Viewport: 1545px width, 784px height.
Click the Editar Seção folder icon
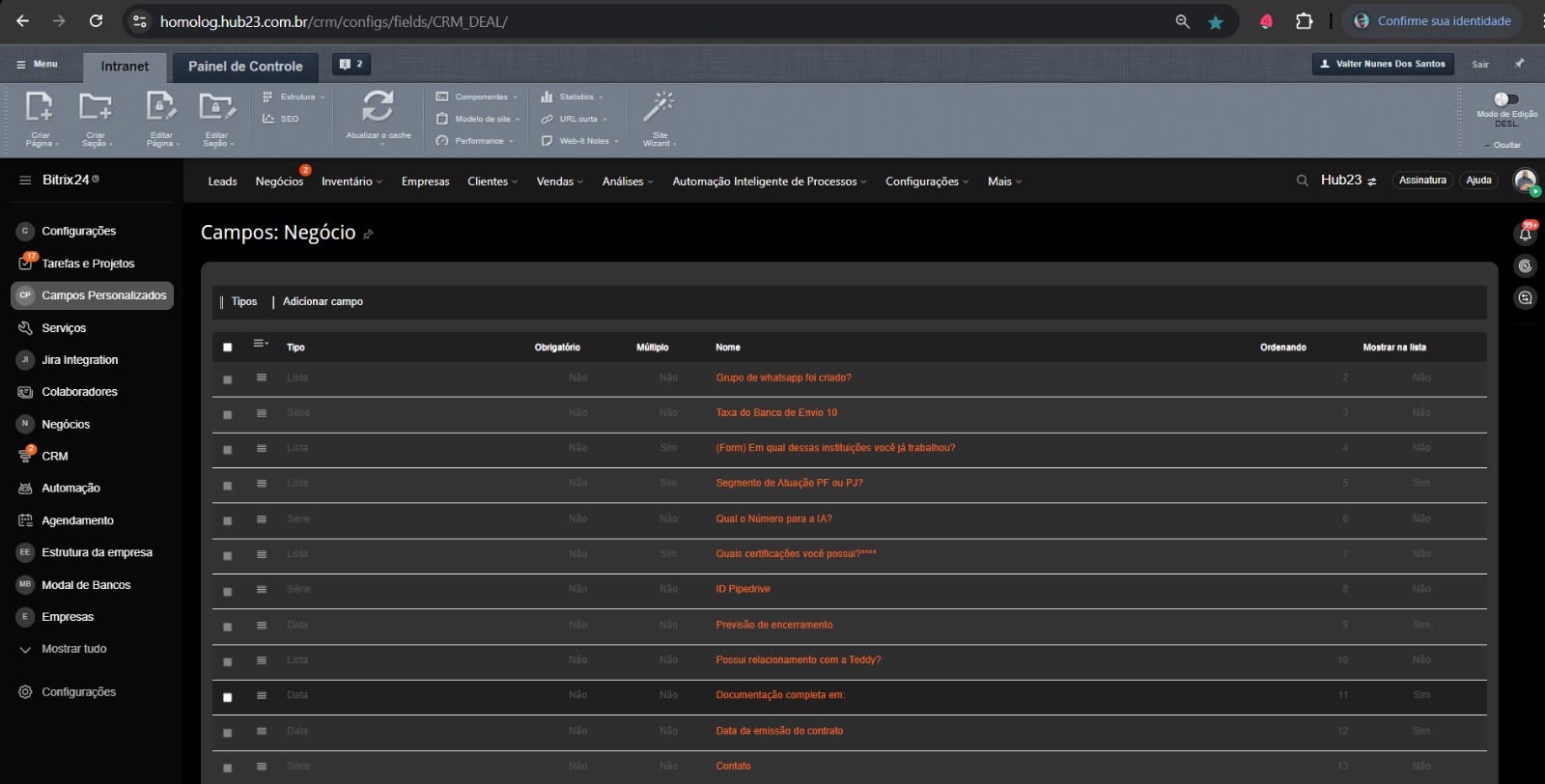coord(216,106)
